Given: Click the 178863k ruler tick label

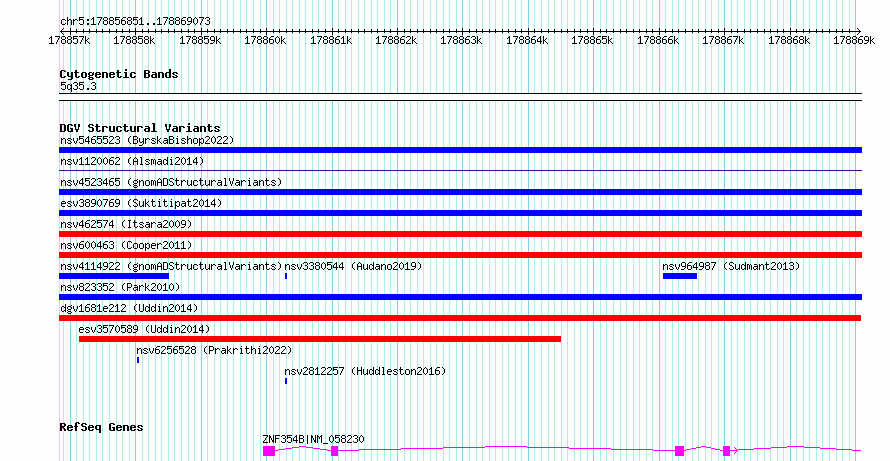Looking at the screenshot, I should pyautogui.click(x=462, y=41).
